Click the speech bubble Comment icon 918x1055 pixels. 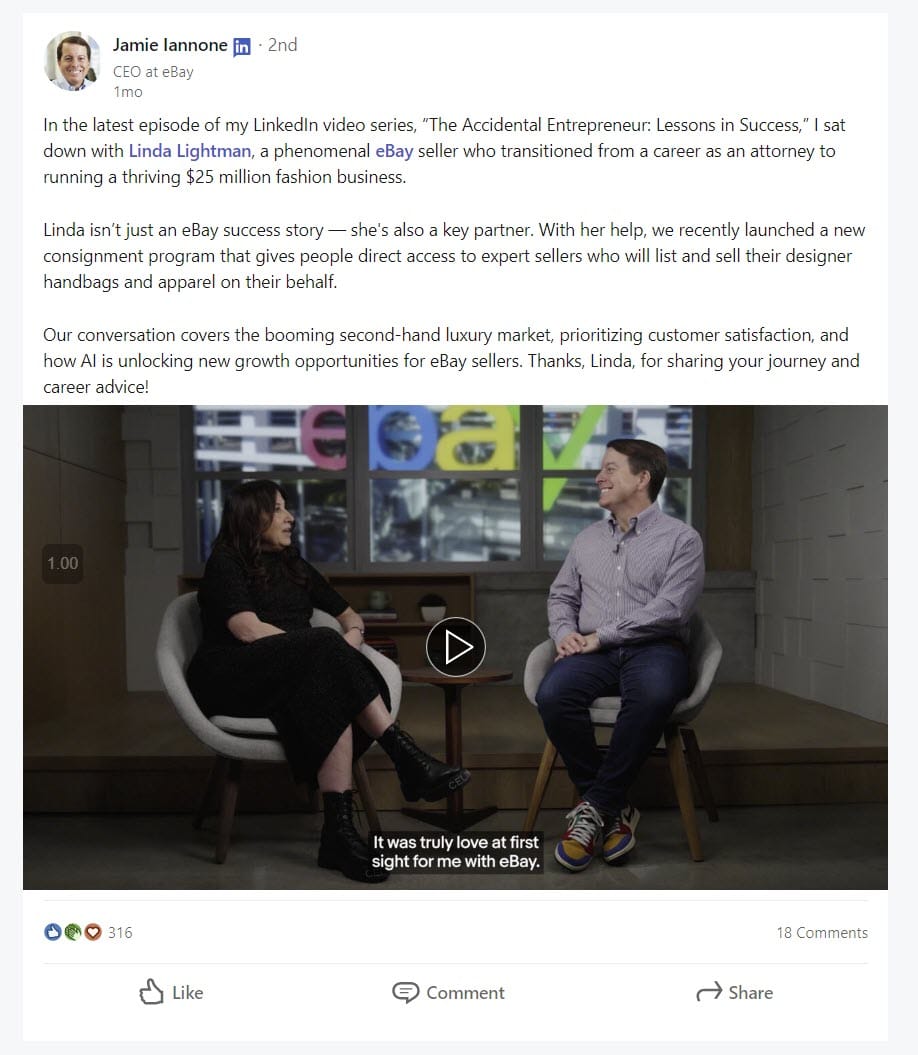(405, 992)
